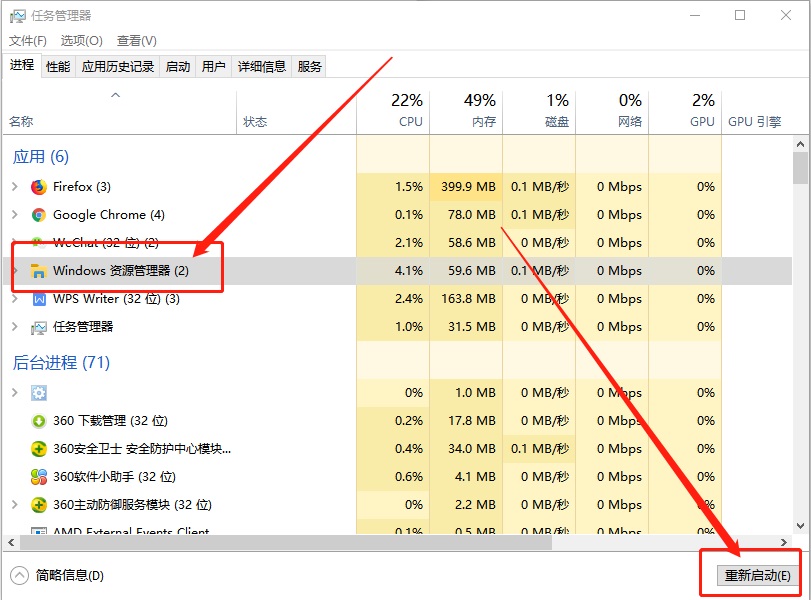Switch to the 用户 tab
811x600 pixels.
click(214, 67)
